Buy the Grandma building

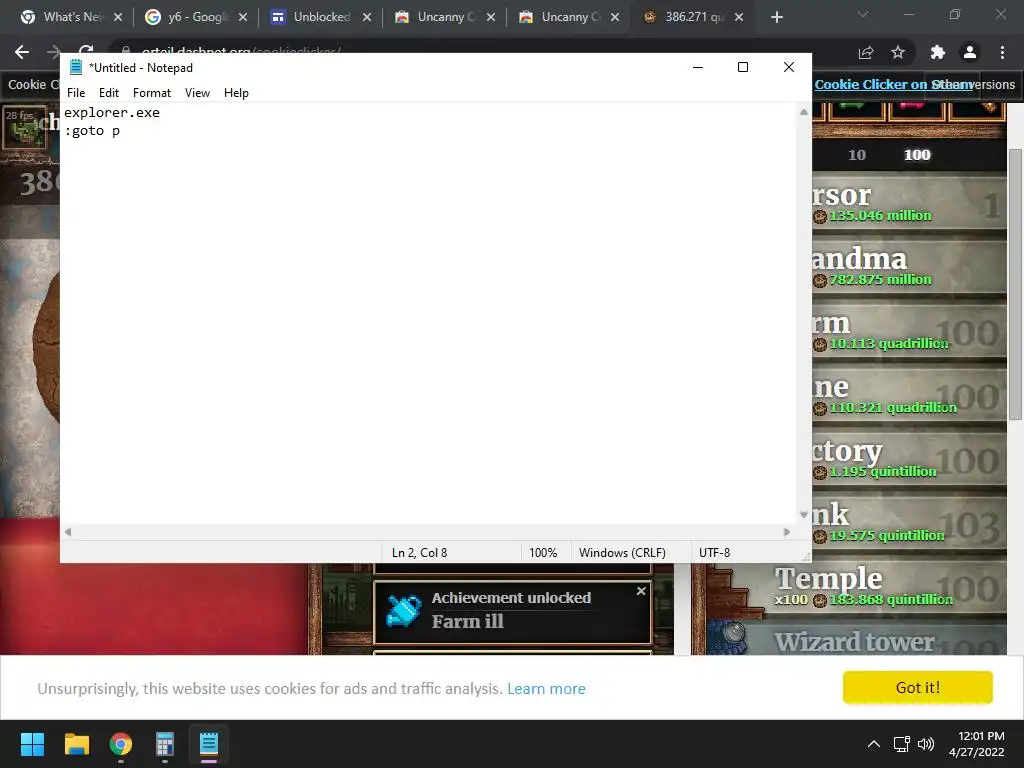pos(909,268)
